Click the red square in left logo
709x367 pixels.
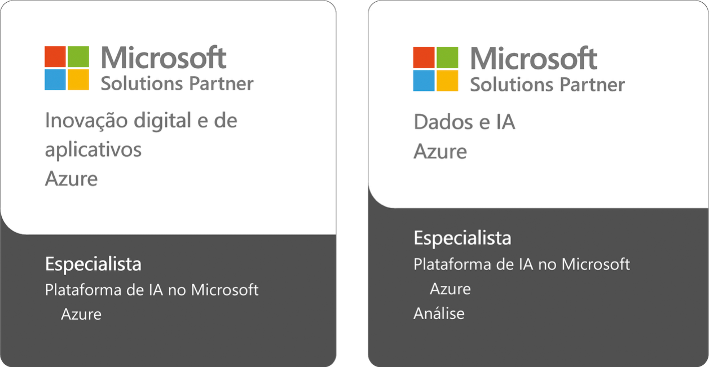[x=55, y=56]
